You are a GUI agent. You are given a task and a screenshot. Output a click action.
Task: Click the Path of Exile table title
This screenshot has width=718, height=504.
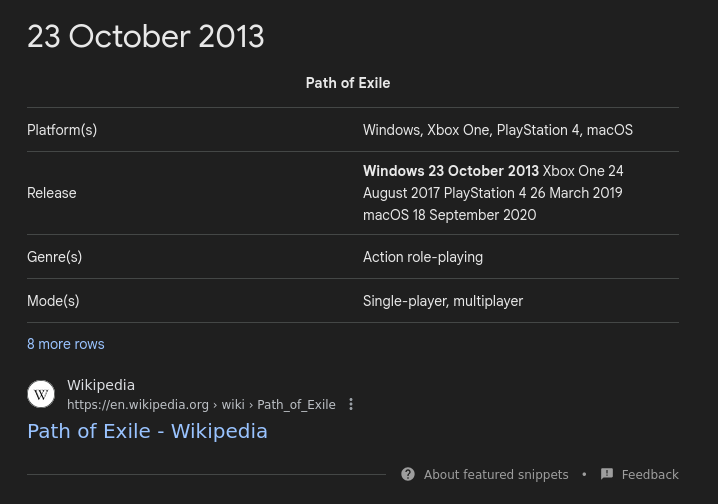pos(348,83)
